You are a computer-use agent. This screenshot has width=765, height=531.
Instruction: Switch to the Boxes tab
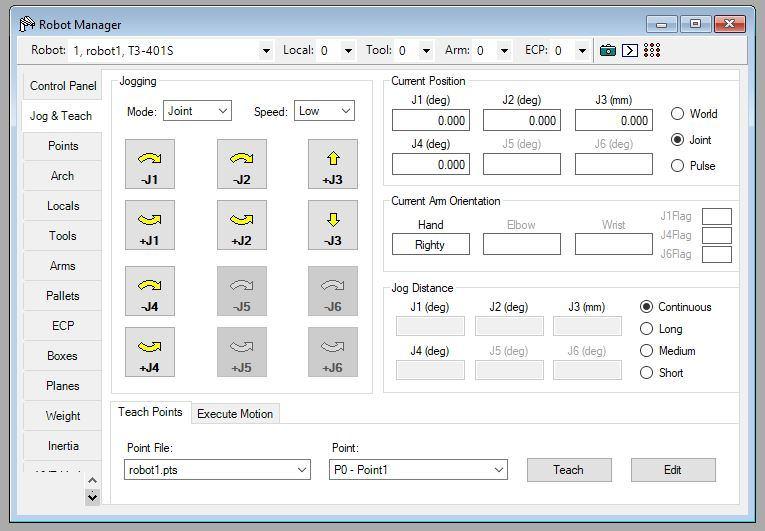click(x=62, y=356)
